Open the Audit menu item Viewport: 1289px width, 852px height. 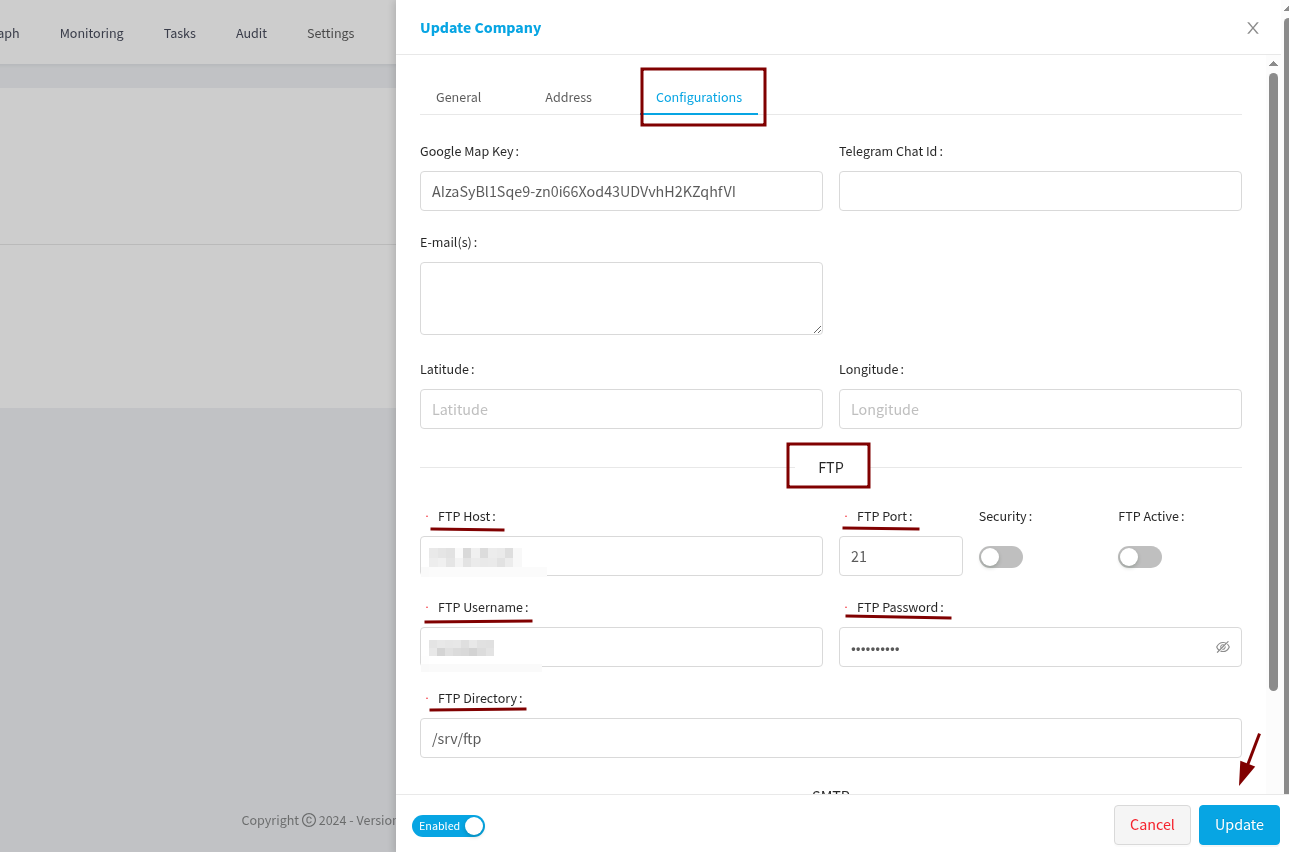(x=251, y=33)
